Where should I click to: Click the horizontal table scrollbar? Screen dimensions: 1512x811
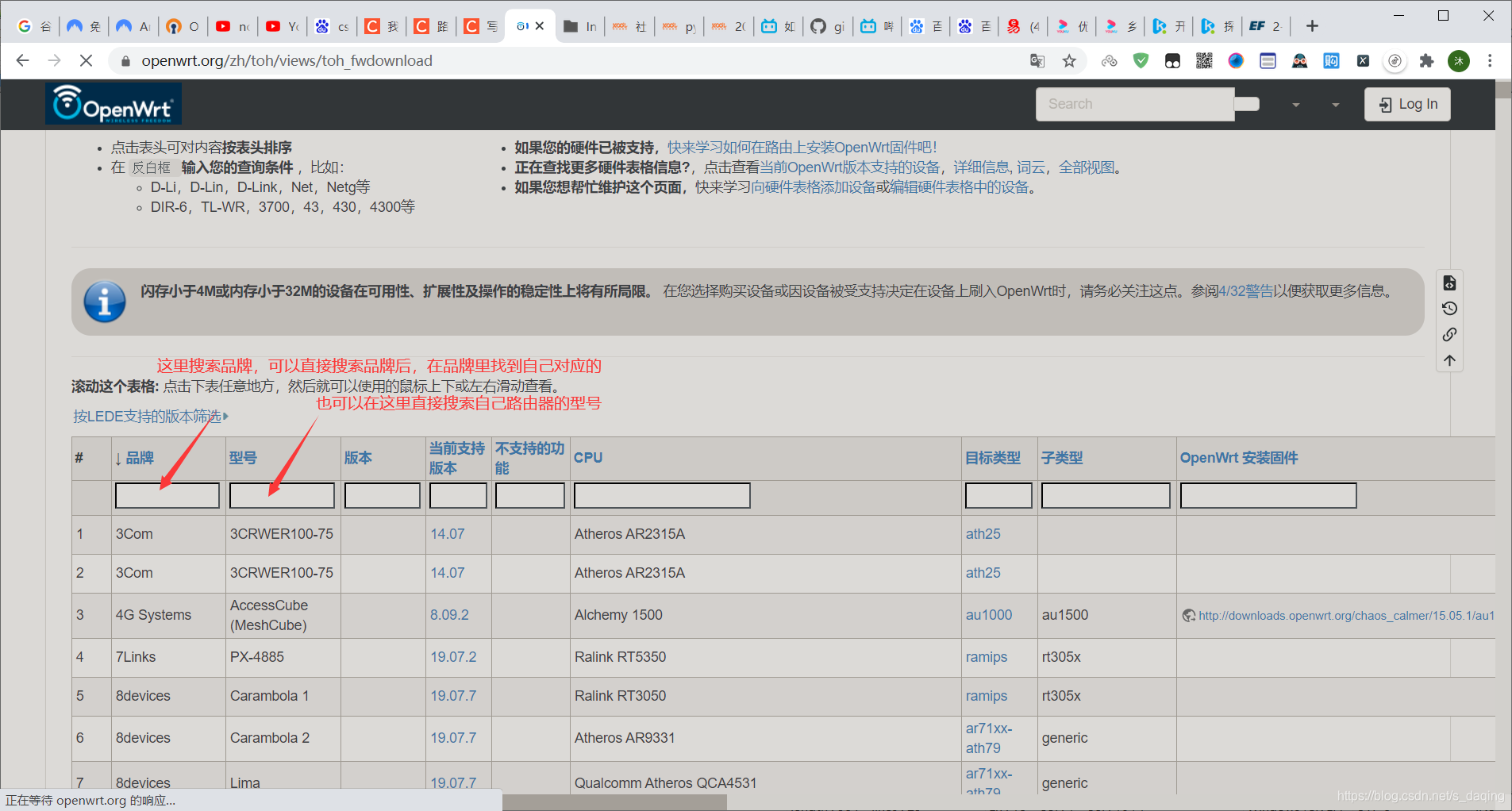(614, 803)
